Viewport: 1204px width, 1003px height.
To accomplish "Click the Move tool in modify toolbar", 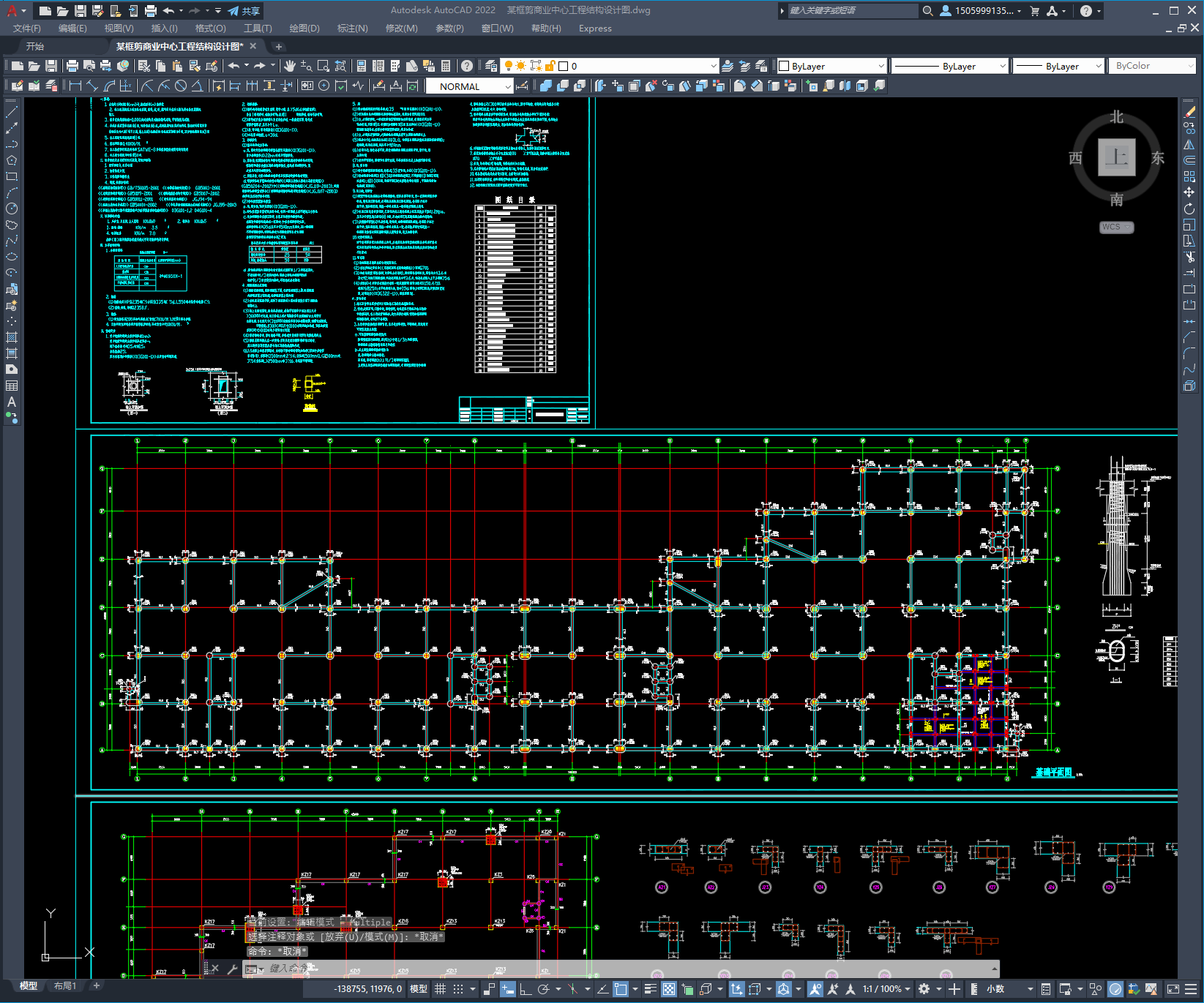I will 1189,192.
